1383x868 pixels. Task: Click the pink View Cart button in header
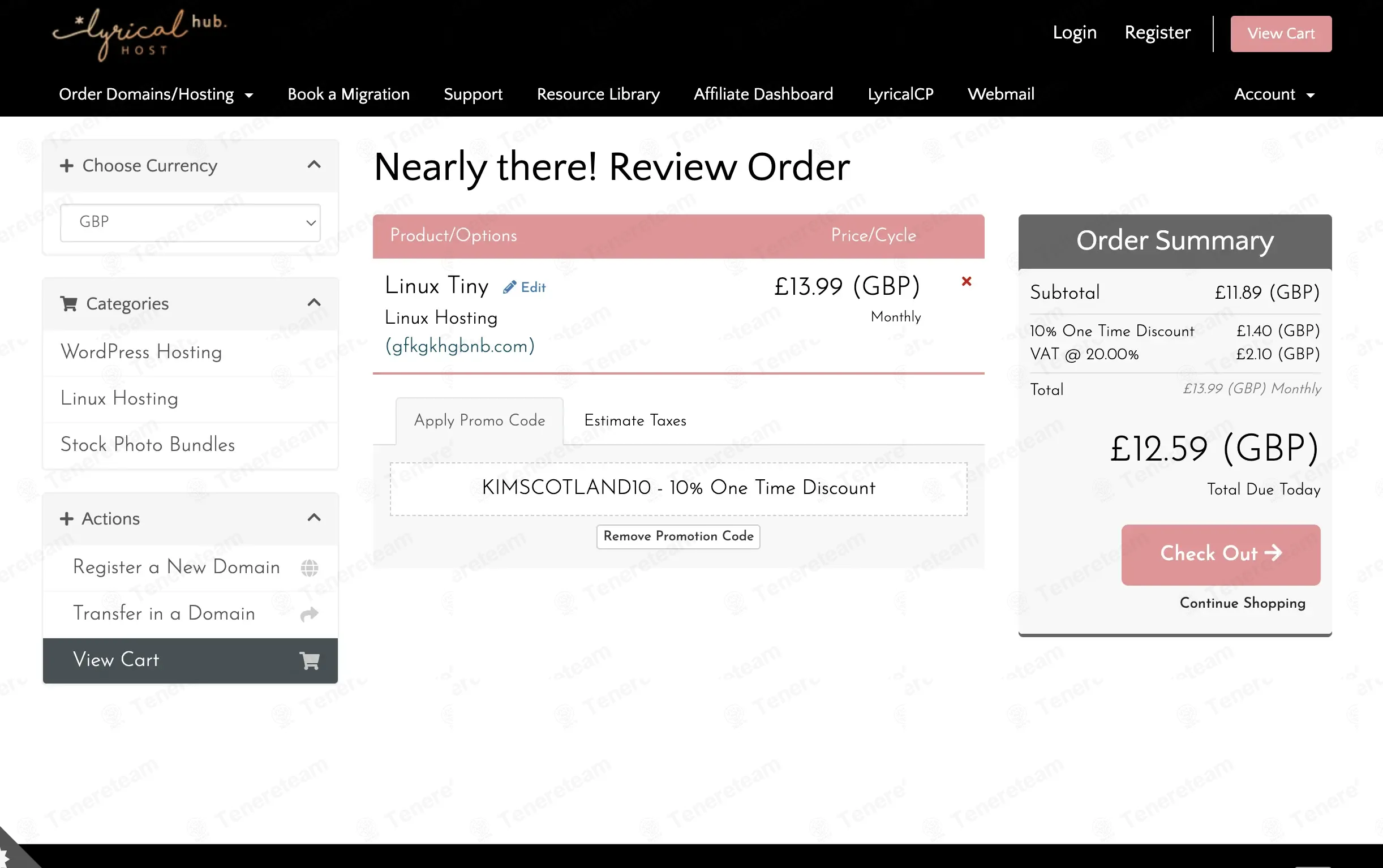pyautogui.click(x=1281, y=34)
